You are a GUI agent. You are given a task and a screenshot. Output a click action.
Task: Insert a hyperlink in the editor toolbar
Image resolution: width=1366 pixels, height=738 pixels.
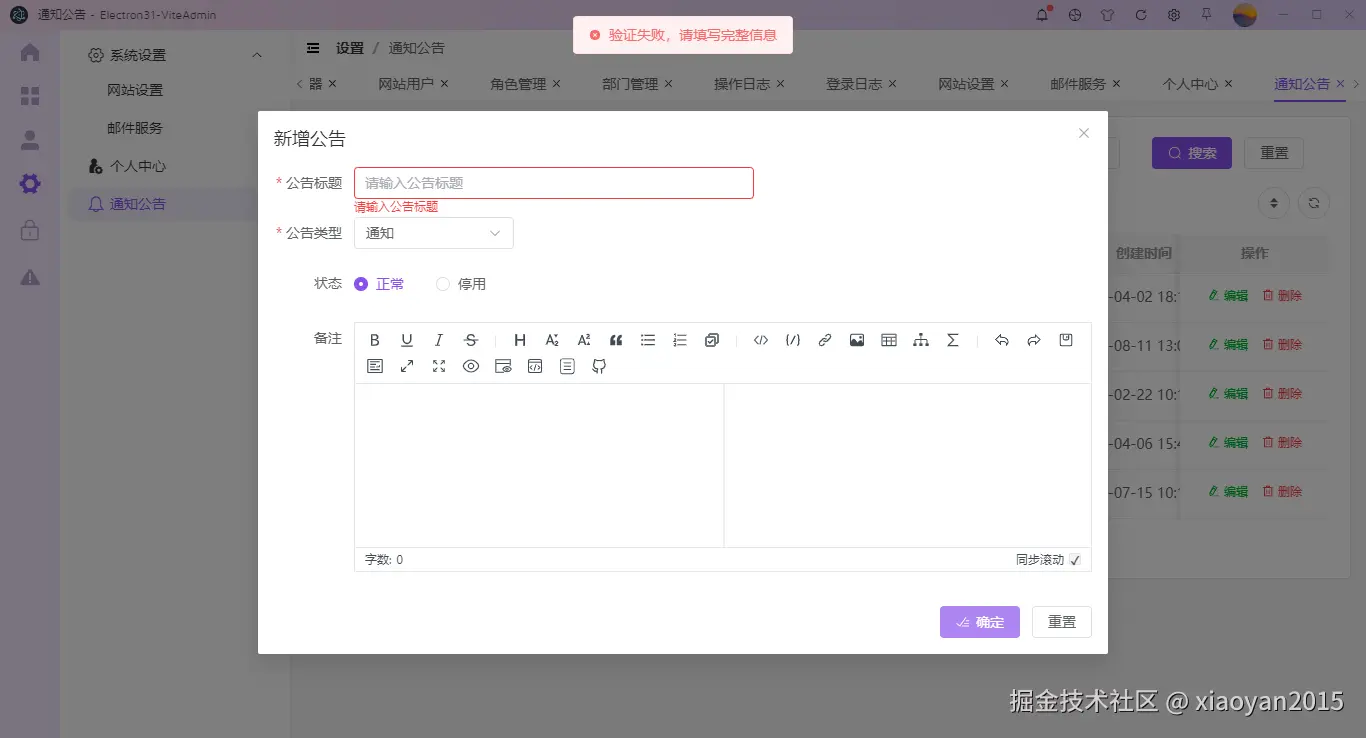point(824,340)
